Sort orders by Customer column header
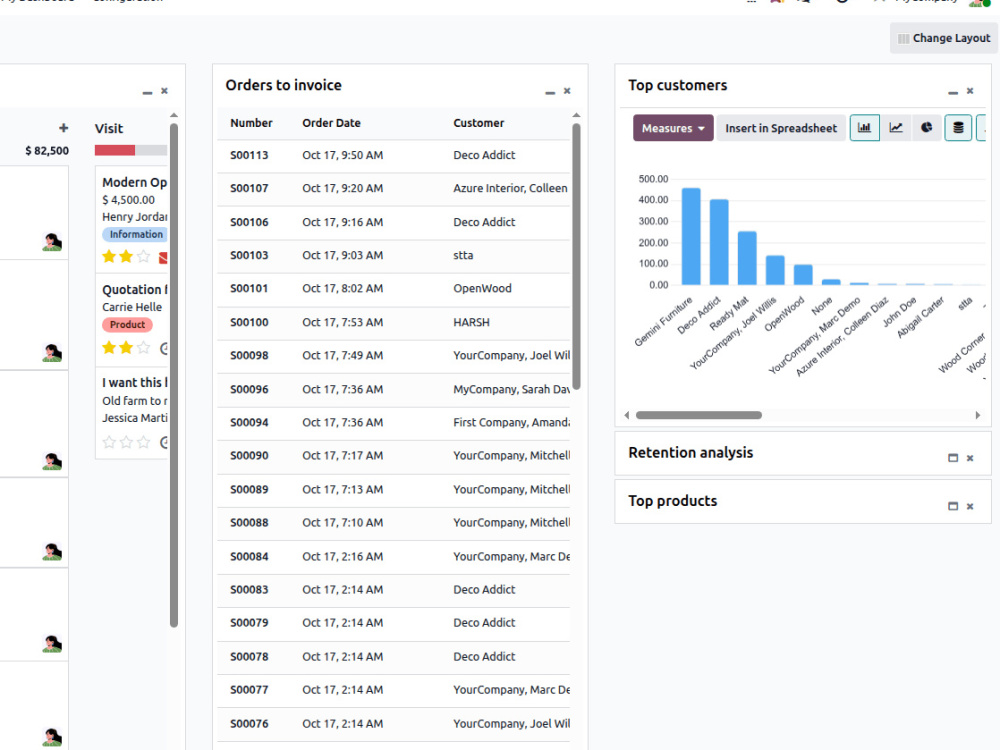Viewport: 1000px width, 750px height. point(478,123)
